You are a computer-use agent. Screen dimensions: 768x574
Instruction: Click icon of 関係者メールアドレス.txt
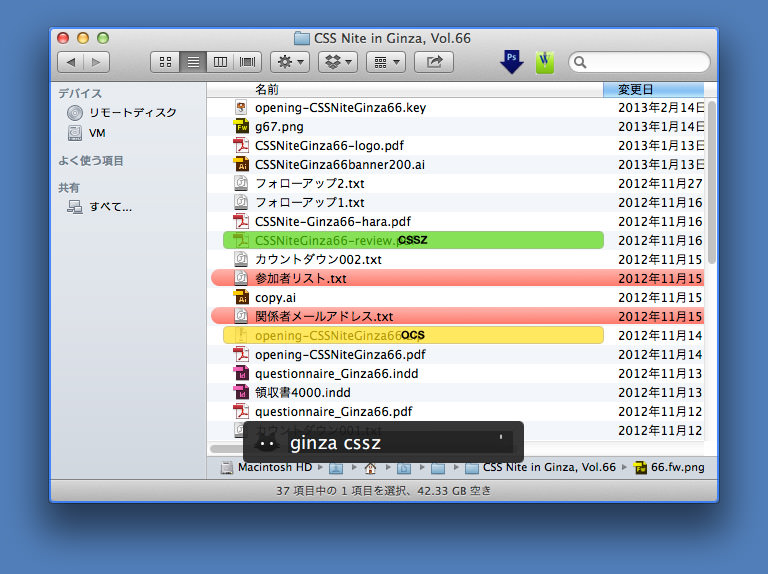tap(241, 316)
